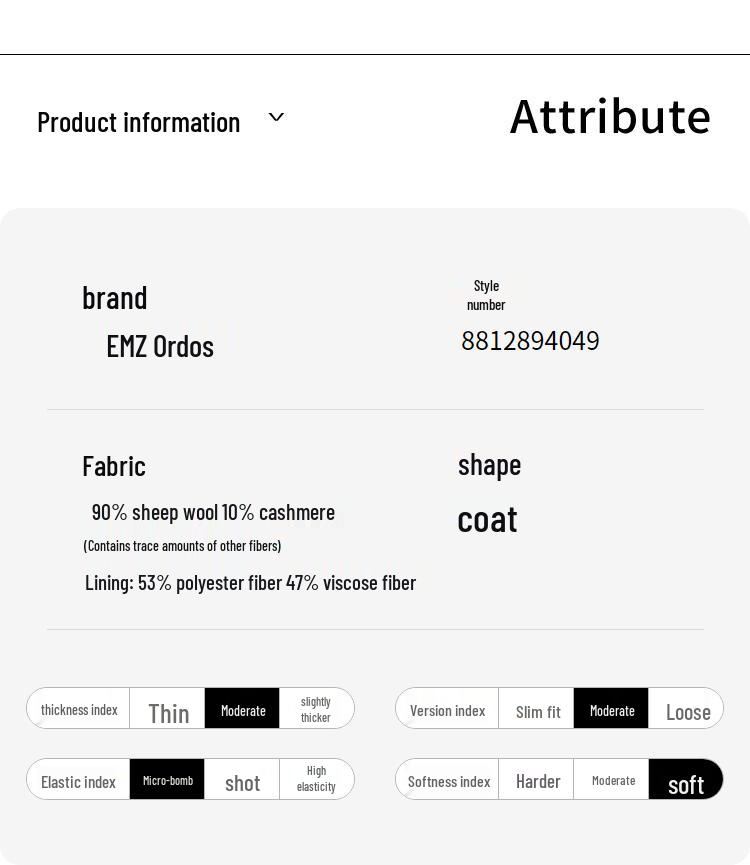Image resolution: width=750 pixels, height=865 pixels.
Task: Click the Softness index label
Action: click(x=448, y=780)
